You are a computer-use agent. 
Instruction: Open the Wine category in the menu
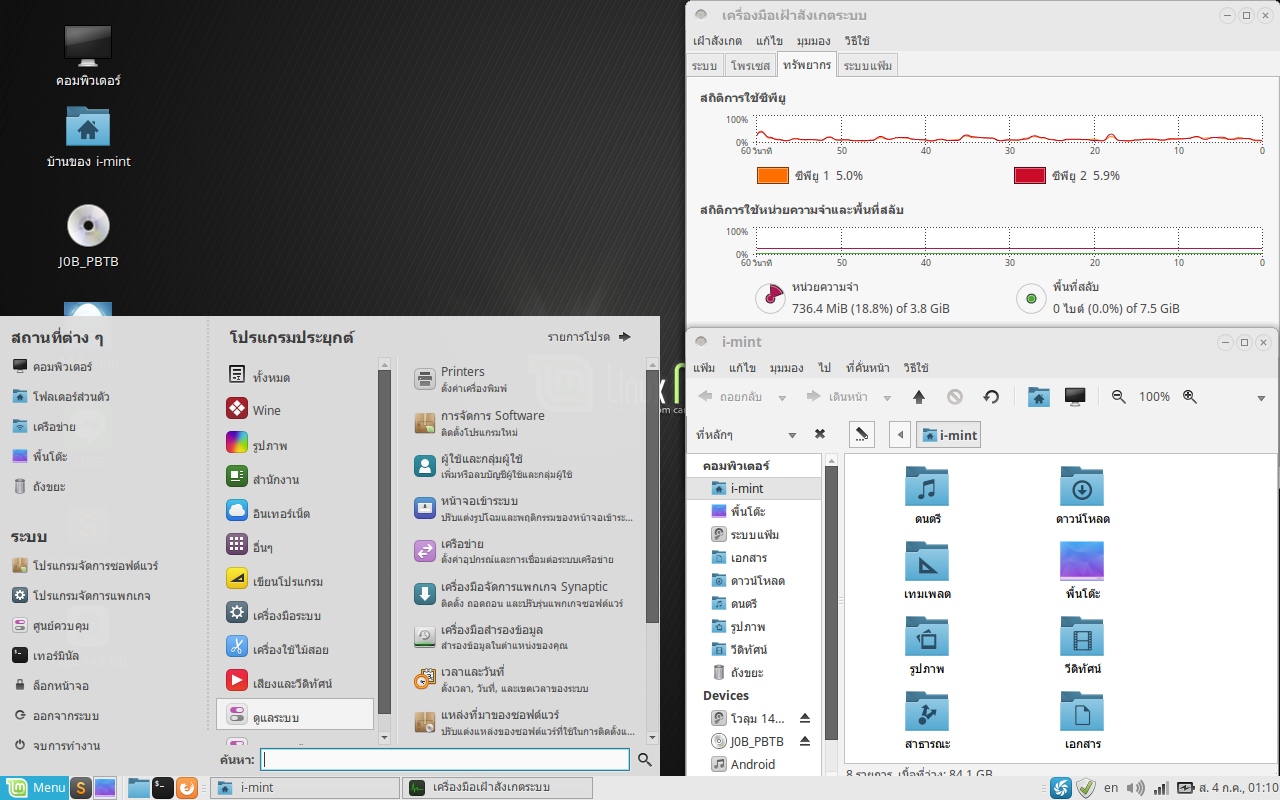coord(266,410)
